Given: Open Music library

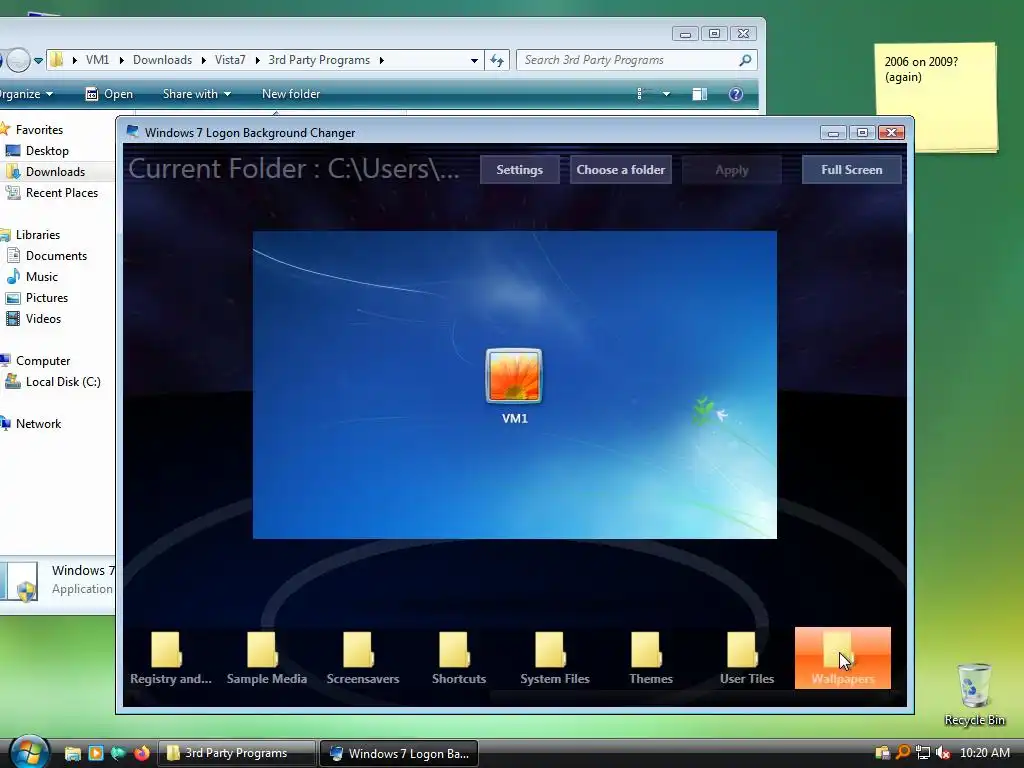Looking at the screenshot, I should (x=42, y=276).
